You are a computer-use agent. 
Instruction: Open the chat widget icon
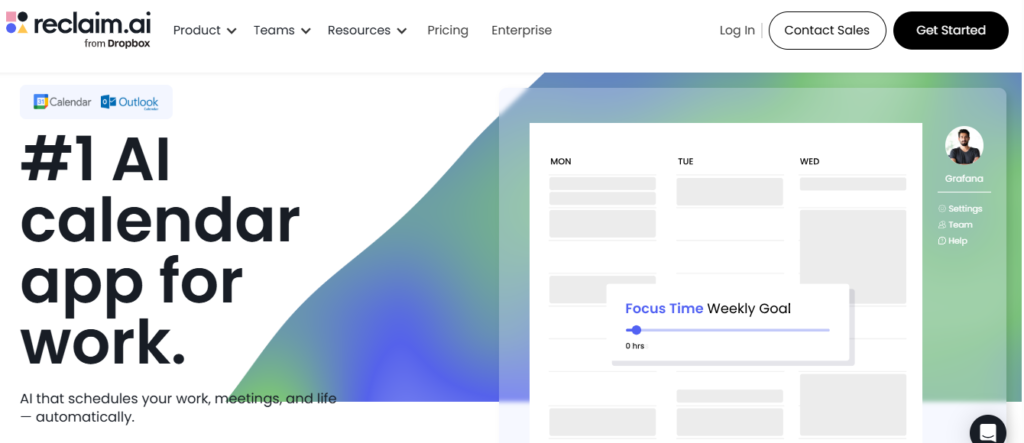click(x=987, y=431)
